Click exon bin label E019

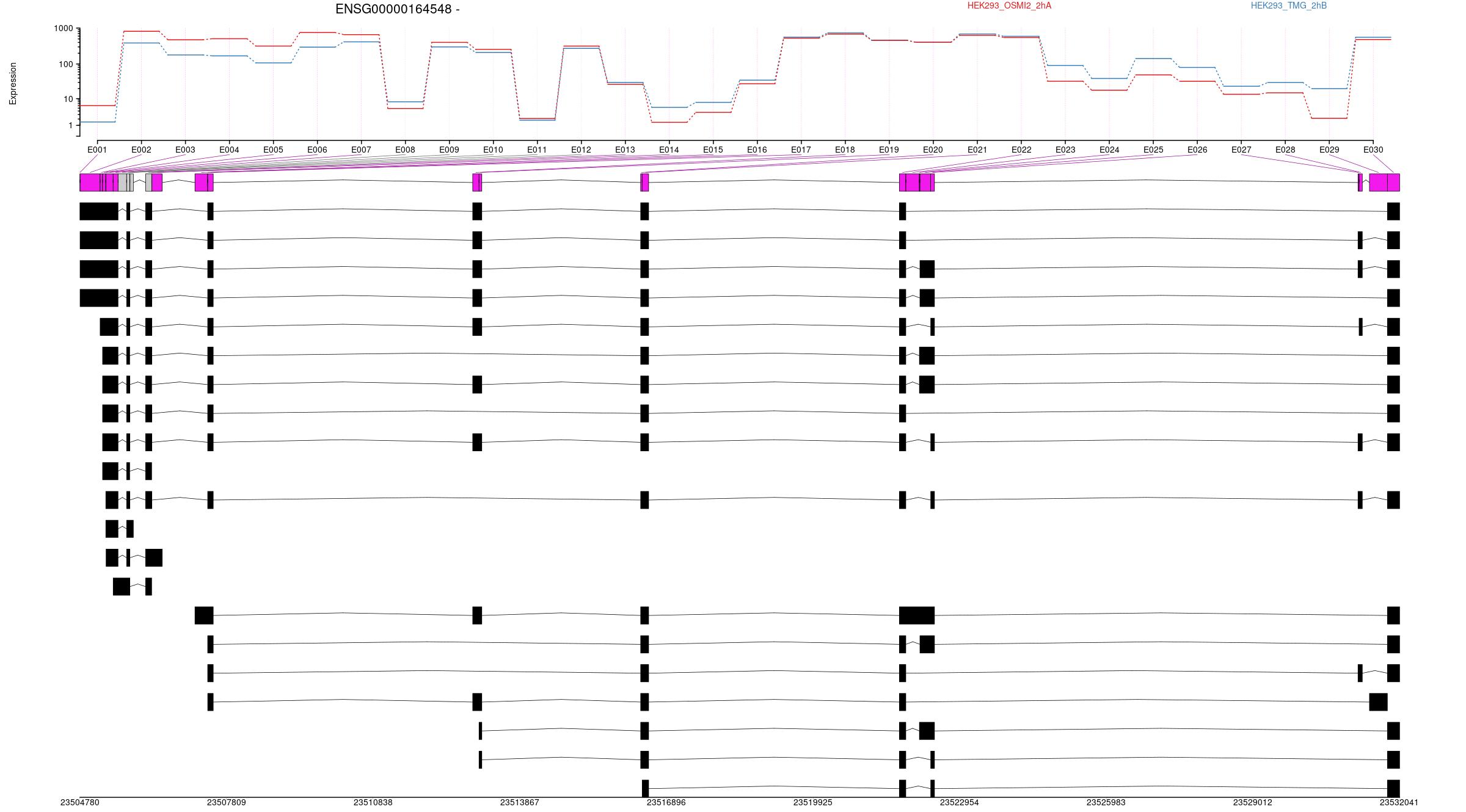[x=889, y=150]
